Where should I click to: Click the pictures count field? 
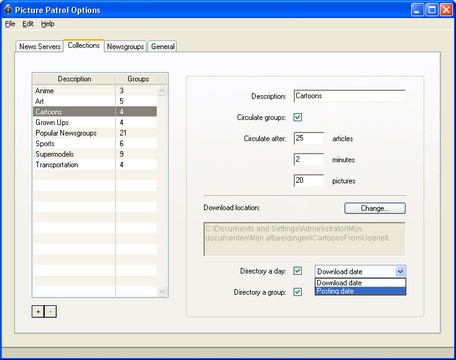(309, 180)
